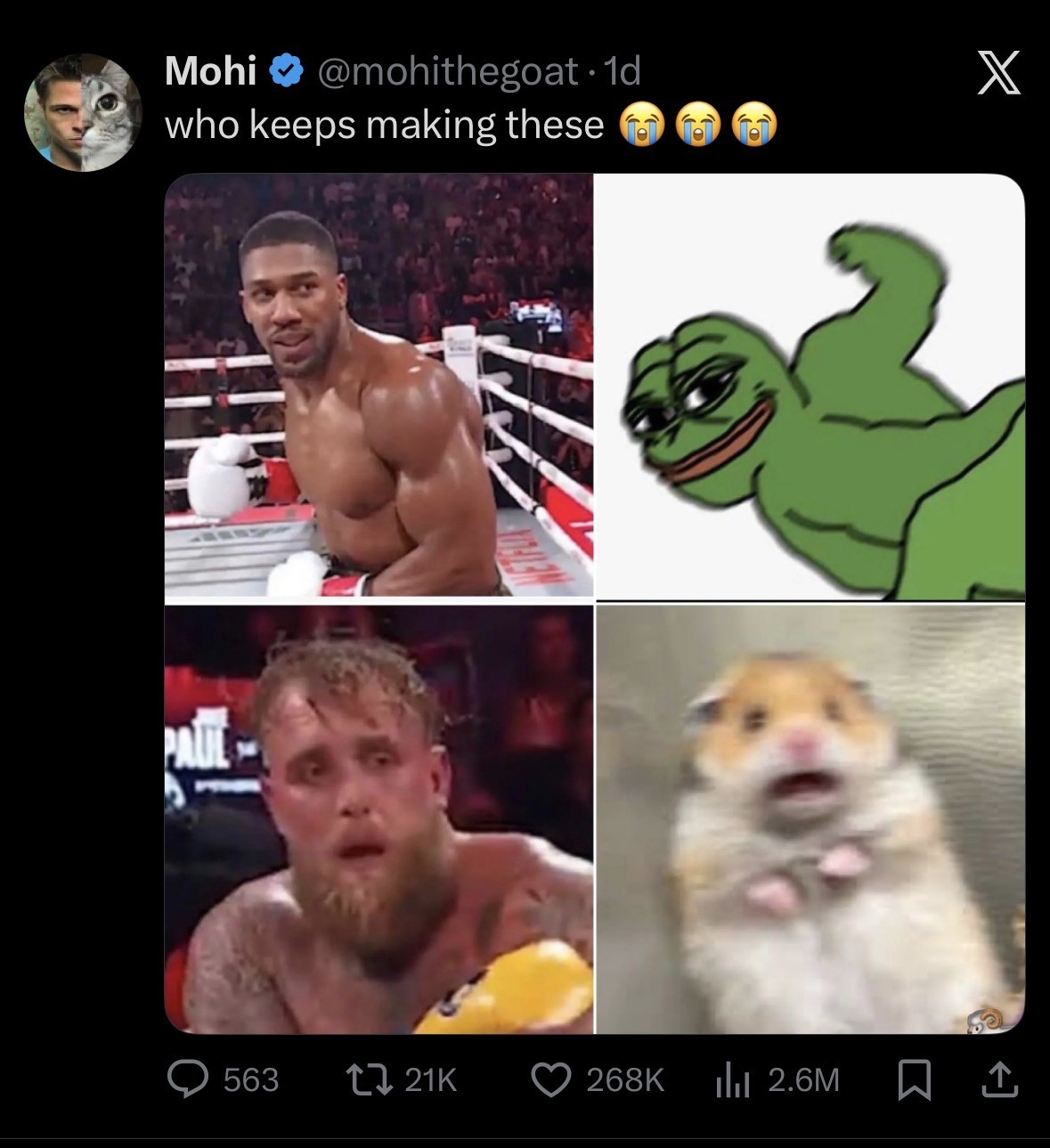
Task: Click the X logo in the corner
Action: point(998,72)
